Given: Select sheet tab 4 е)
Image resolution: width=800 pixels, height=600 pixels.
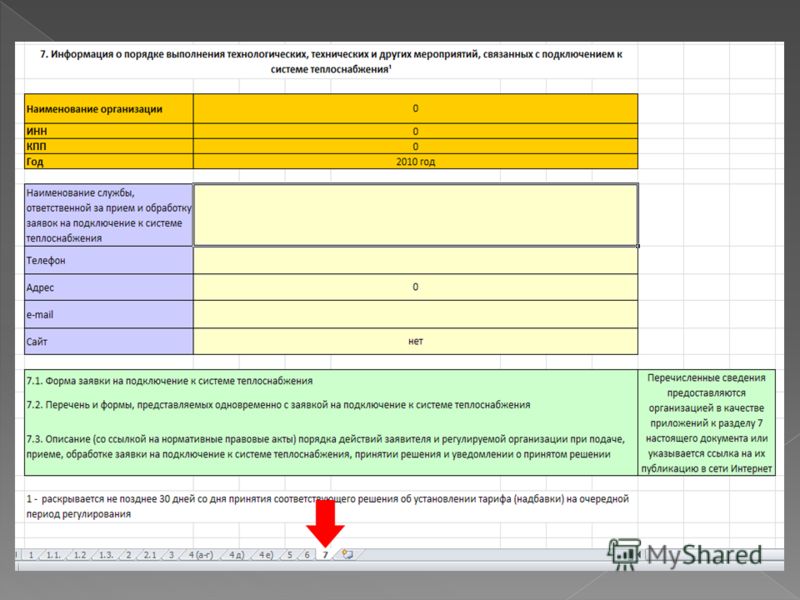Looking at the screenshot, I should click(x=266, y=555).
